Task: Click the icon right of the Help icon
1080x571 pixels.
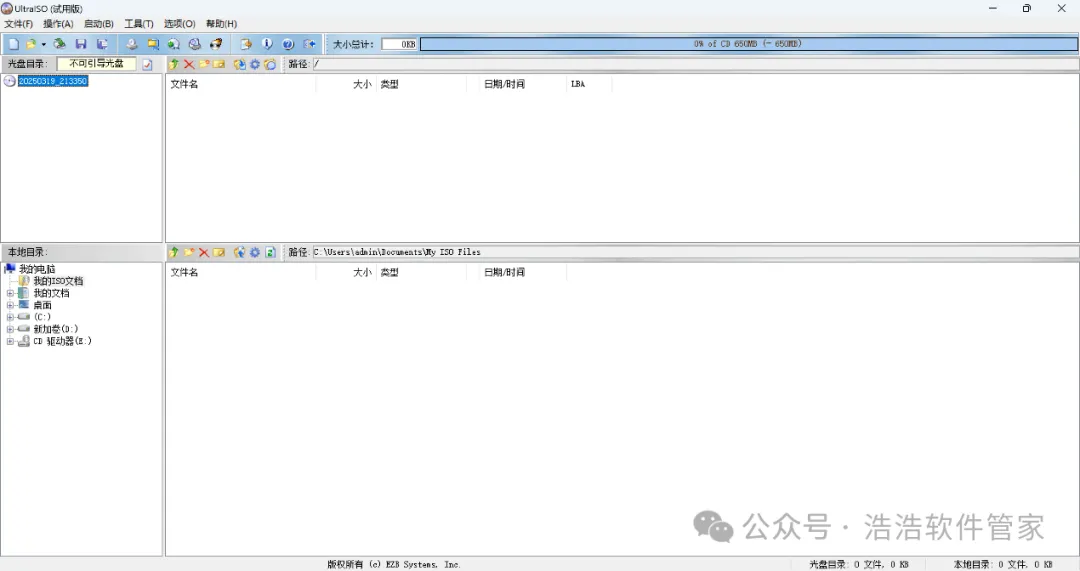Action: [x=309, y=44]
